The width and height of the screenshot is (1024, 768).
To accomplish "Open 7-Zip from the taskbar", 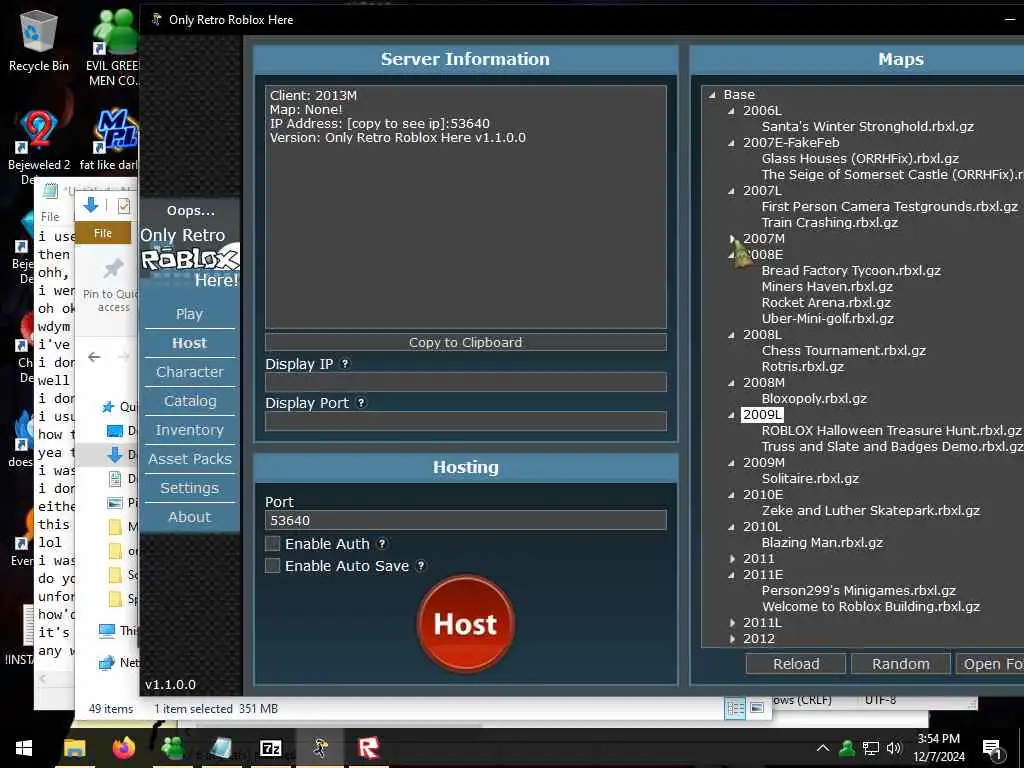I will [270, 748].
